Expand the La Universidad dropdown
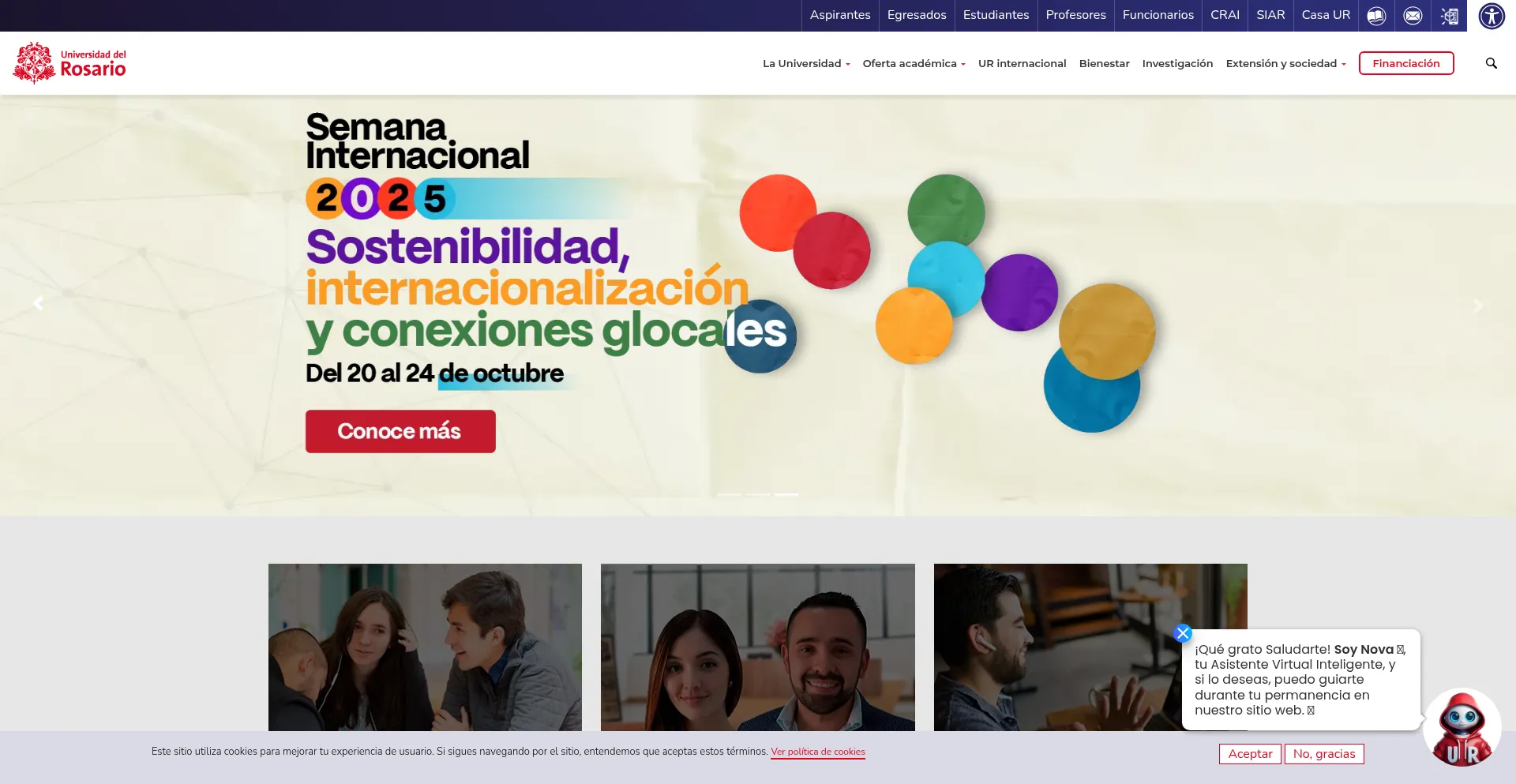The width and height of the screenshot is (1516, 784). pos(805,64)
